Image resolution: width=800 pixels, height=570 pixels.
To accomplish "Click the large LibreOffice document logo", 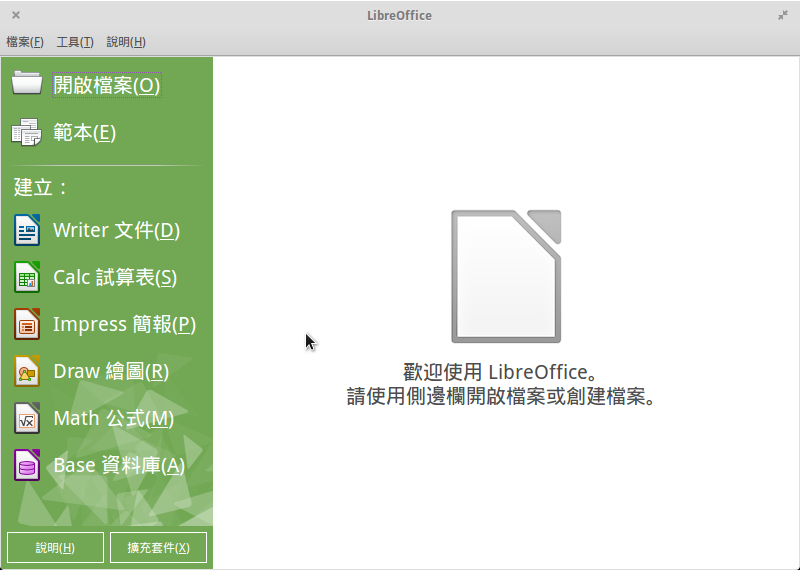I will [x=506, y=276].
